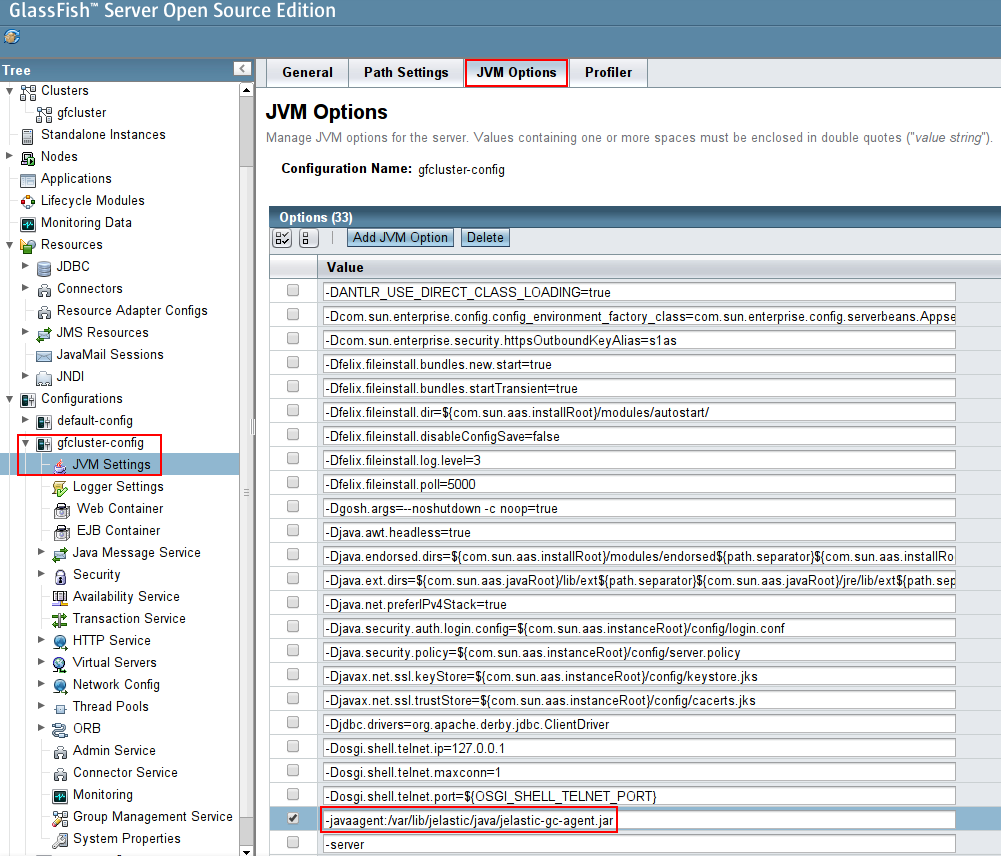This screenshot has width=1001, height=856.
Task: Click the Monitoring Data icon in tree
Action: pos(28,223)
